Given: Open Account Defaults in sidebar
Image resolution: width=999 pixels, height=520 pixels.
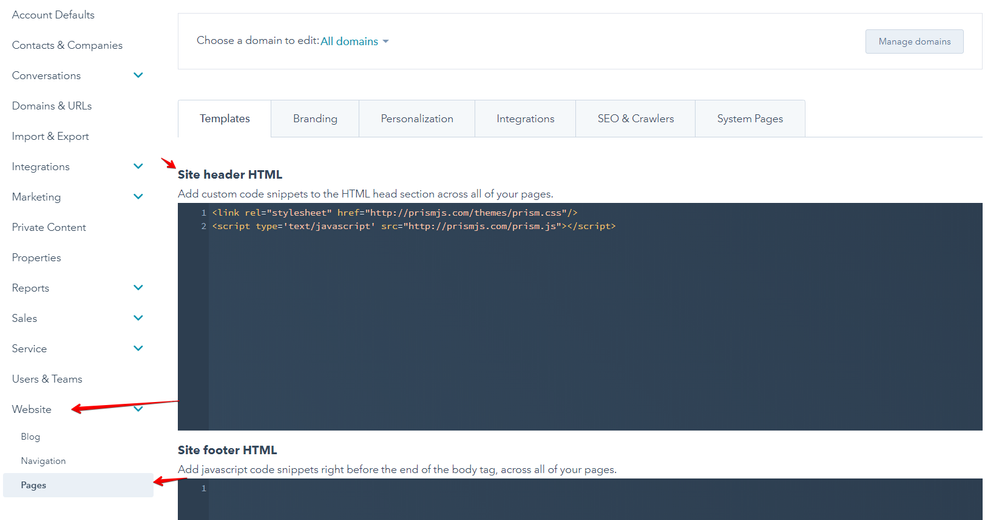Looking at the screenshot, I should point(53,15).
